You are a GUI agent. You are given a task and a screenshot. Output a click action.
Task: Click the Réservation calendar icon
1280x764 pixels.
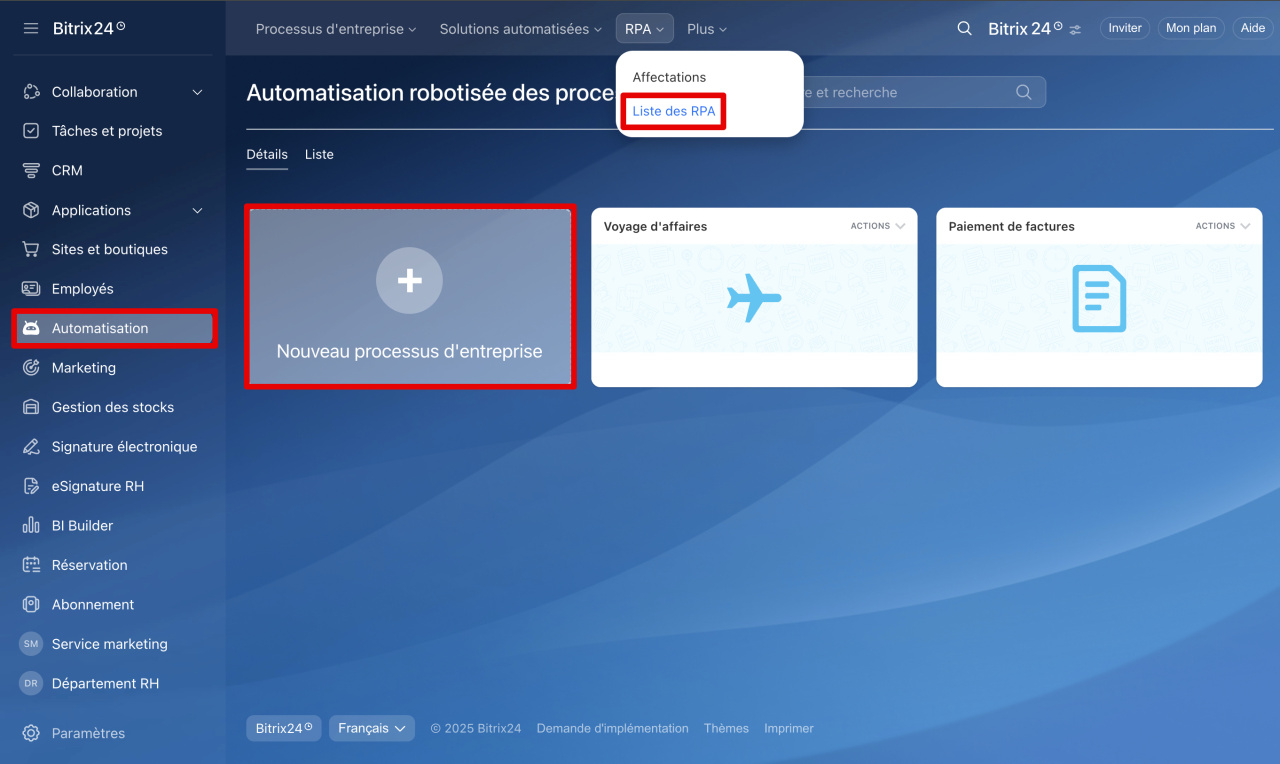tap(31, 565)
